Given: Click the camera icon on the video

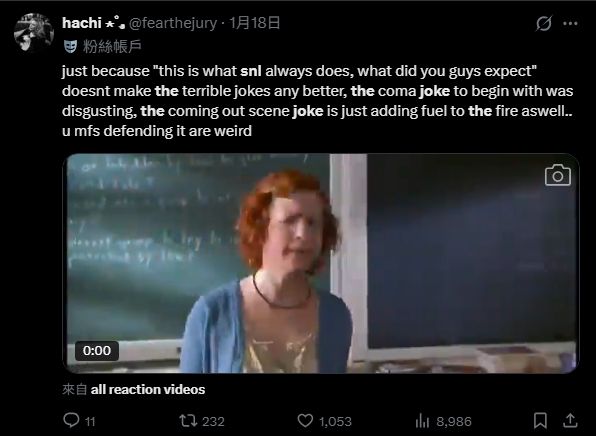Looking at the screenshot, I should pos(558,175).
